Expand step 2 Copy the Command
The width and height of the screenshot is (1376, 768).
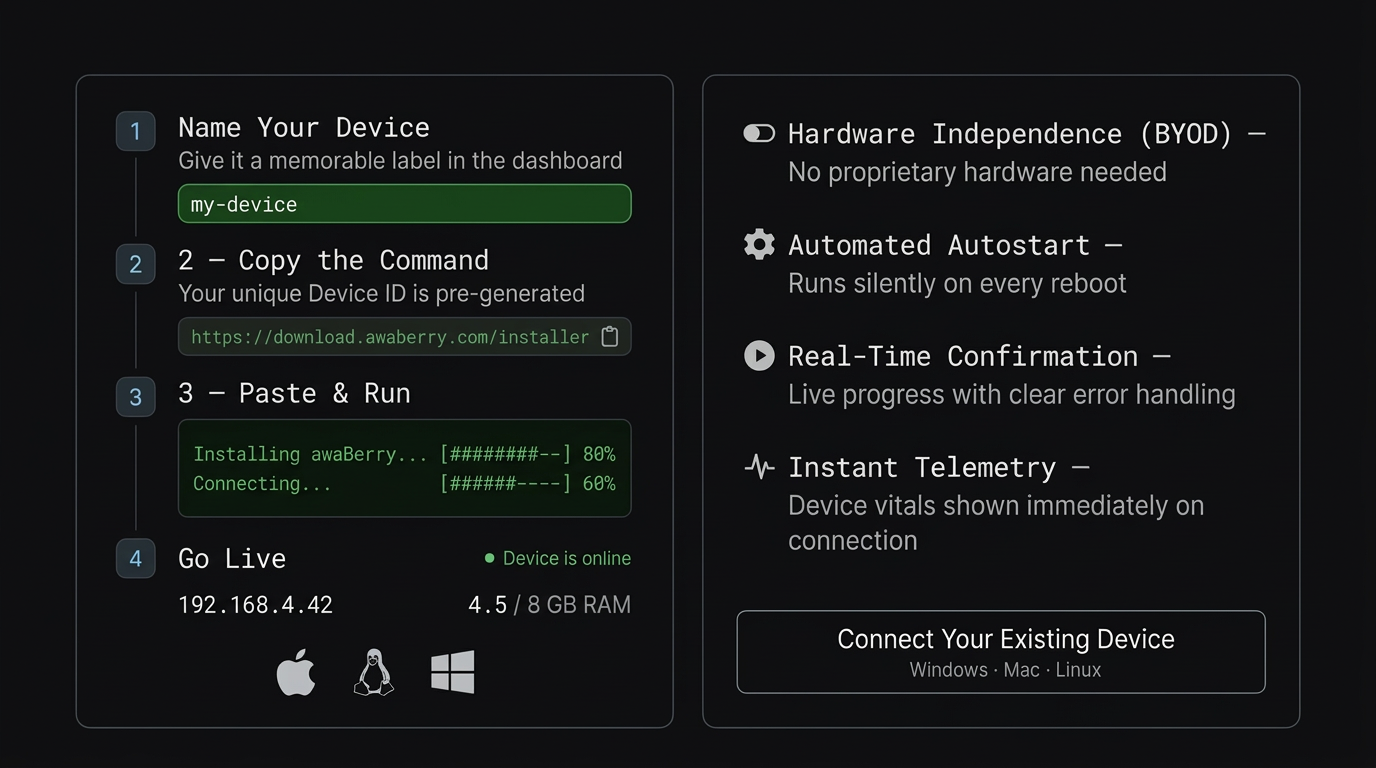click(135, 264)
